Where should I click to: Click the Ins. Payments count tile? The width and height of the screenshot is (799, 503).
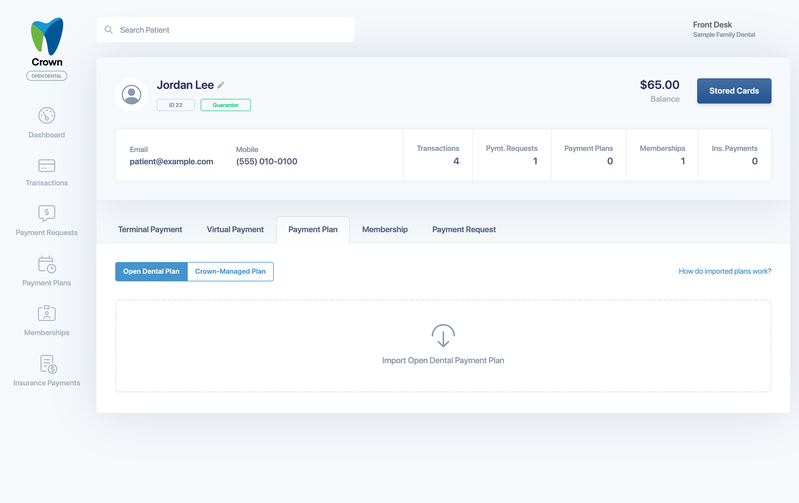point(735,155)
